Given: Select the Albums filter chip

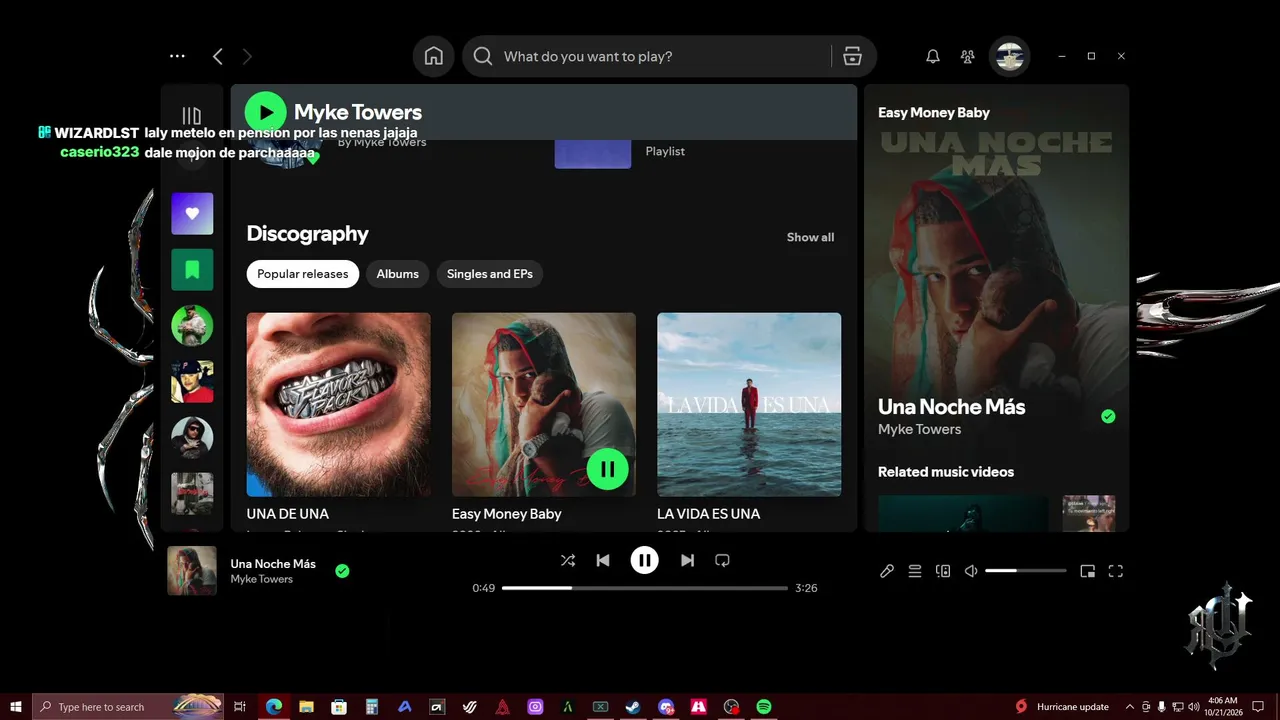Looking at the screenshot, I should pyautogui.click(x=398, y=274).
